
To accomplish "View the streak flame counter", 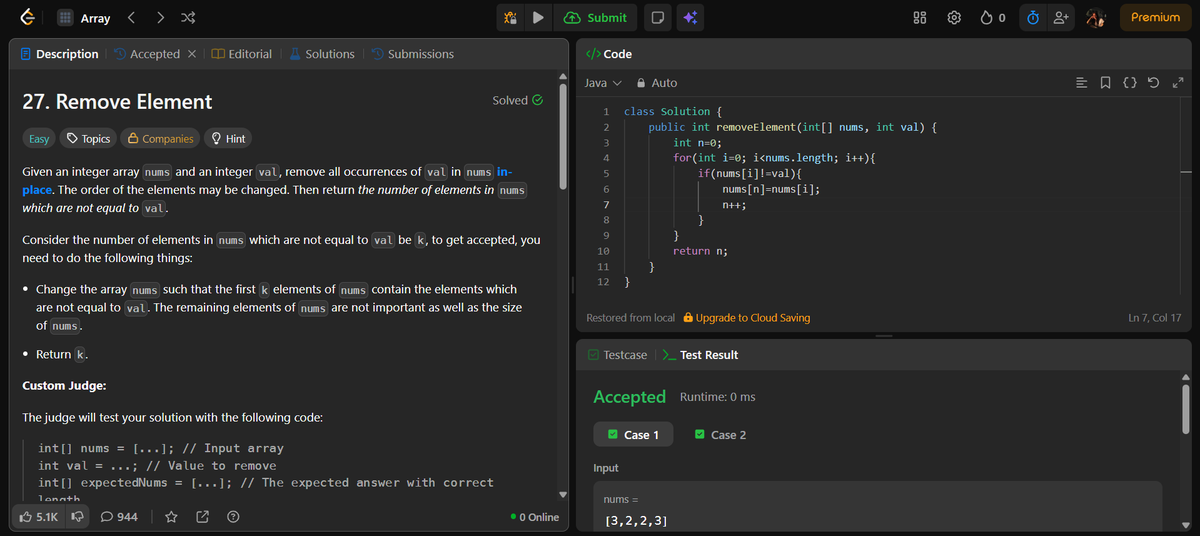I will point(993,18).
